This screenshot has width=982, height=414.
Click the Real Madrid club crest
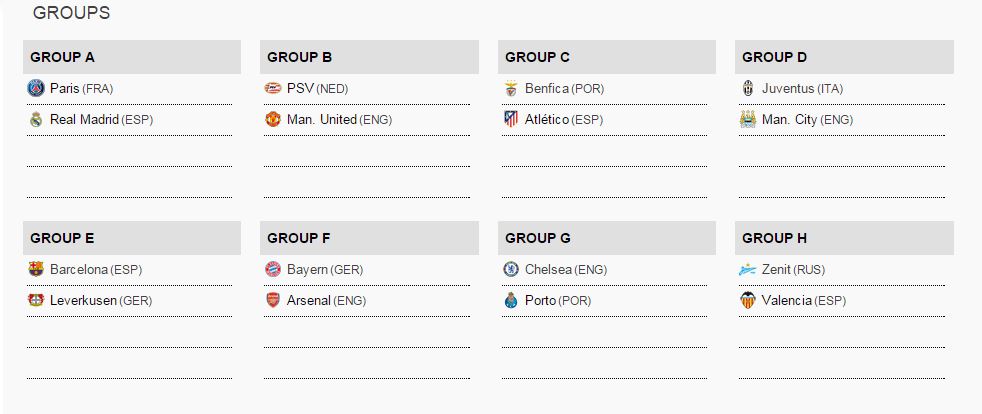coord(37,119)
